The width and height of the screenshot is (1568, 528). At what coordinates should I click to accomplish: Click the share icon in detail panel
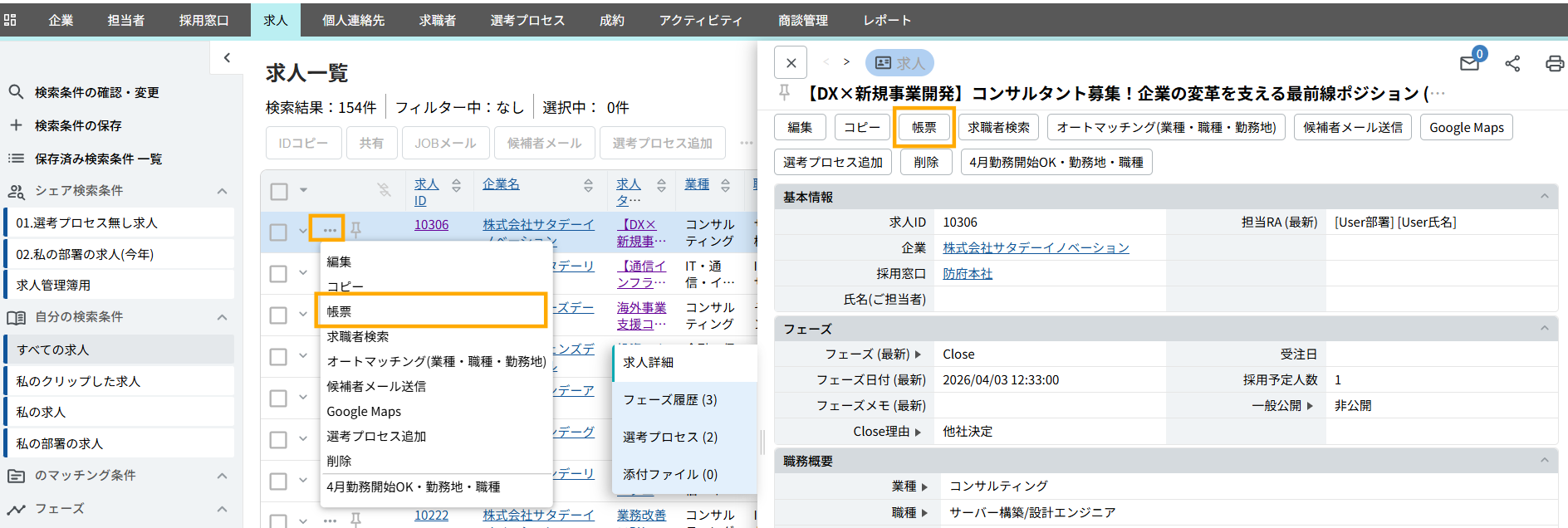coord(1512,64)
